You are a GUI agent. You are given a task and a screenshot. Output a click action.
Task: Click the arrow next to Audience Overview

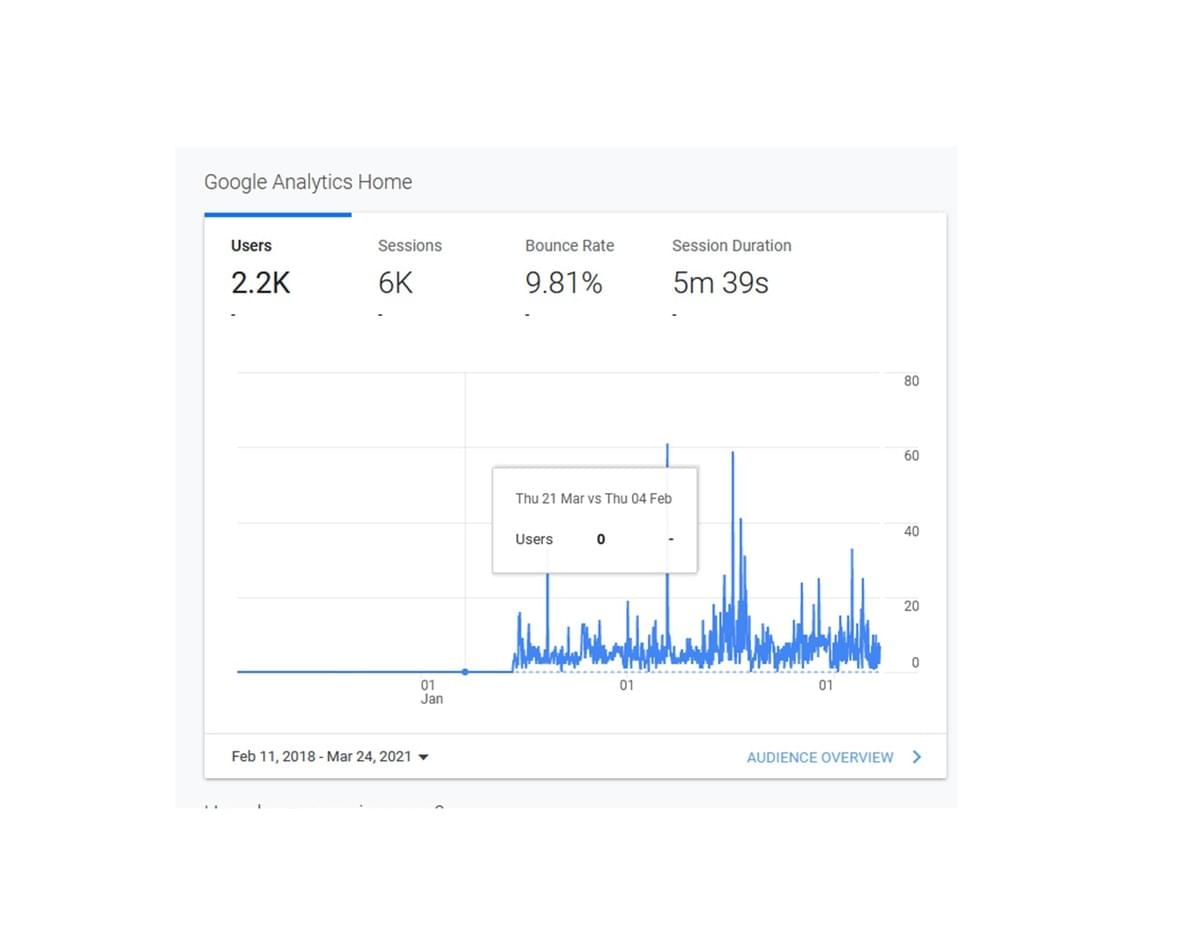pos(917,757)
